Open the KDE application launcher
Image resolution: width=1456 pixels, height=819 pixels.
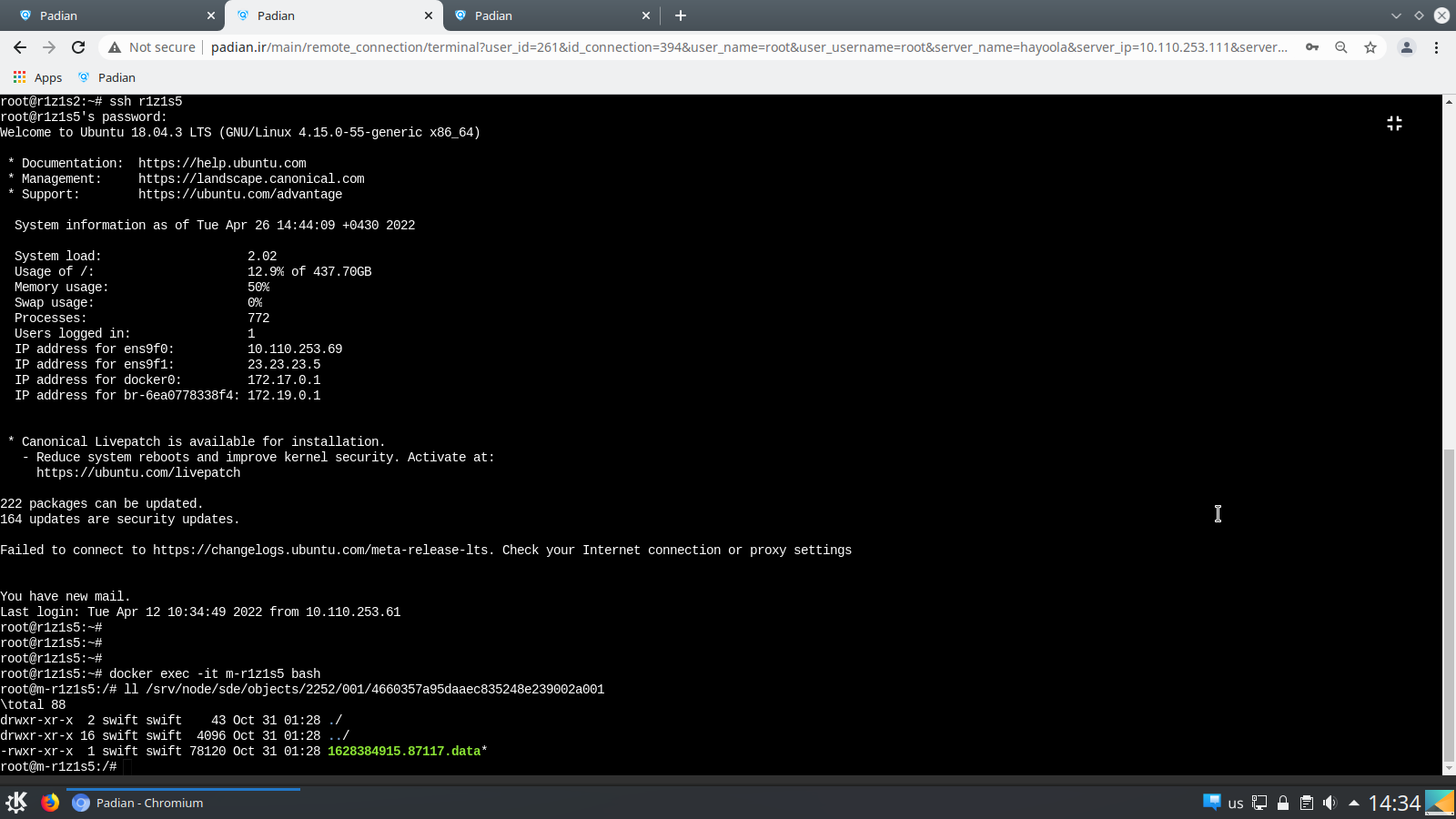[x=16, y=803]
